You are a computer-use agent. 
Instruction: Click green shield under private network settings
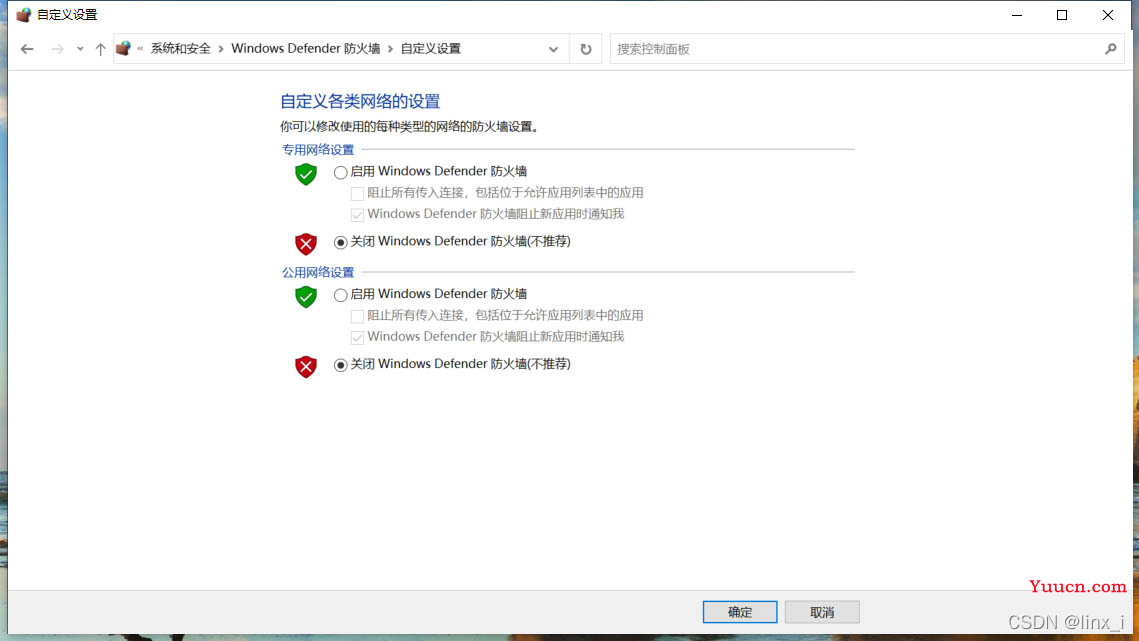(x=306, y=174)
